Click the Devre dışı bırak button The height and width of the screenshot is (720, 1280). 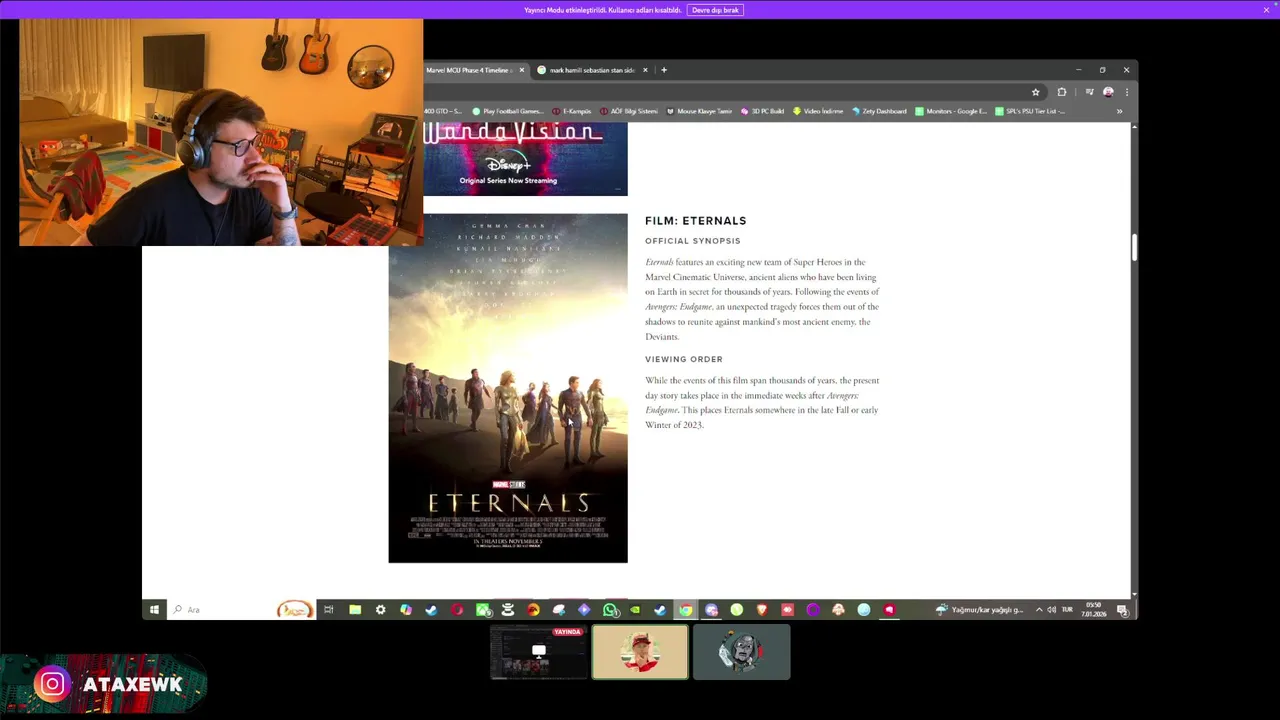pyautogui.click(x=715, y=10)
